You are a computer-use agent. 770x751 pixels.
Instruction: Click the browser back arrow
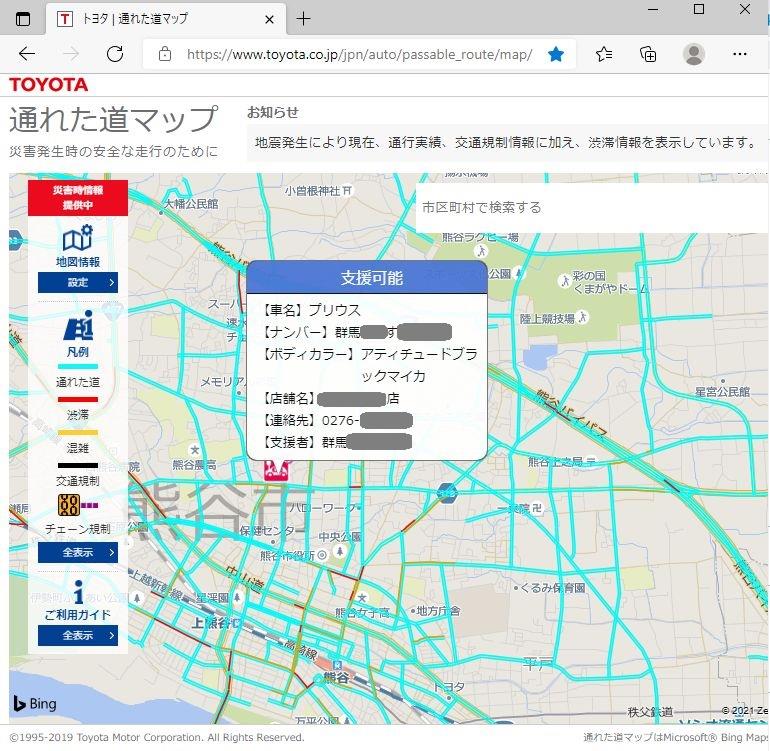pos(27,54)
